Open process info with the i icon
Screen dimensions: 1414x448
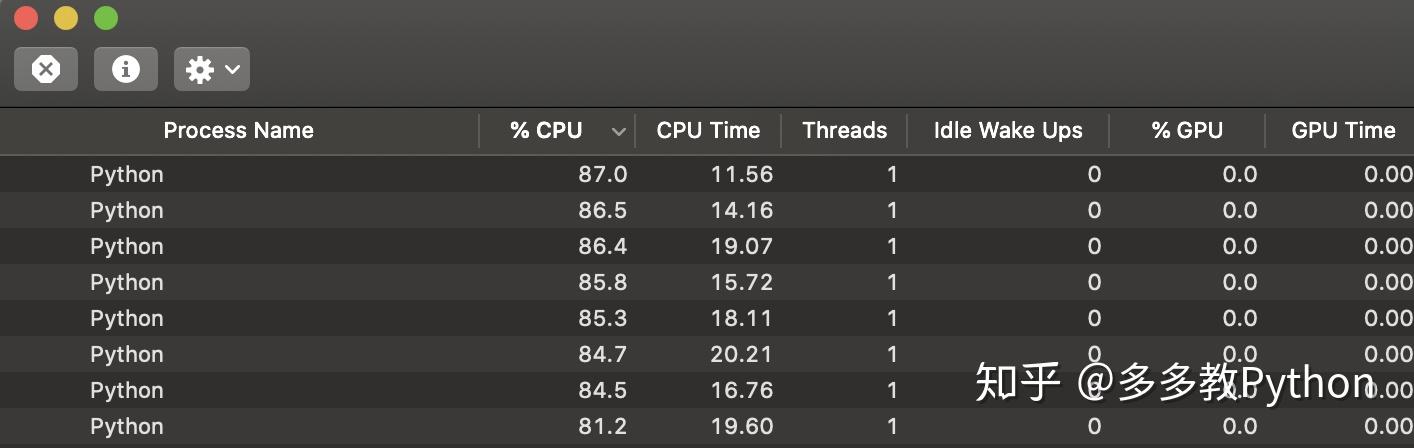click(x=125, y=69)
